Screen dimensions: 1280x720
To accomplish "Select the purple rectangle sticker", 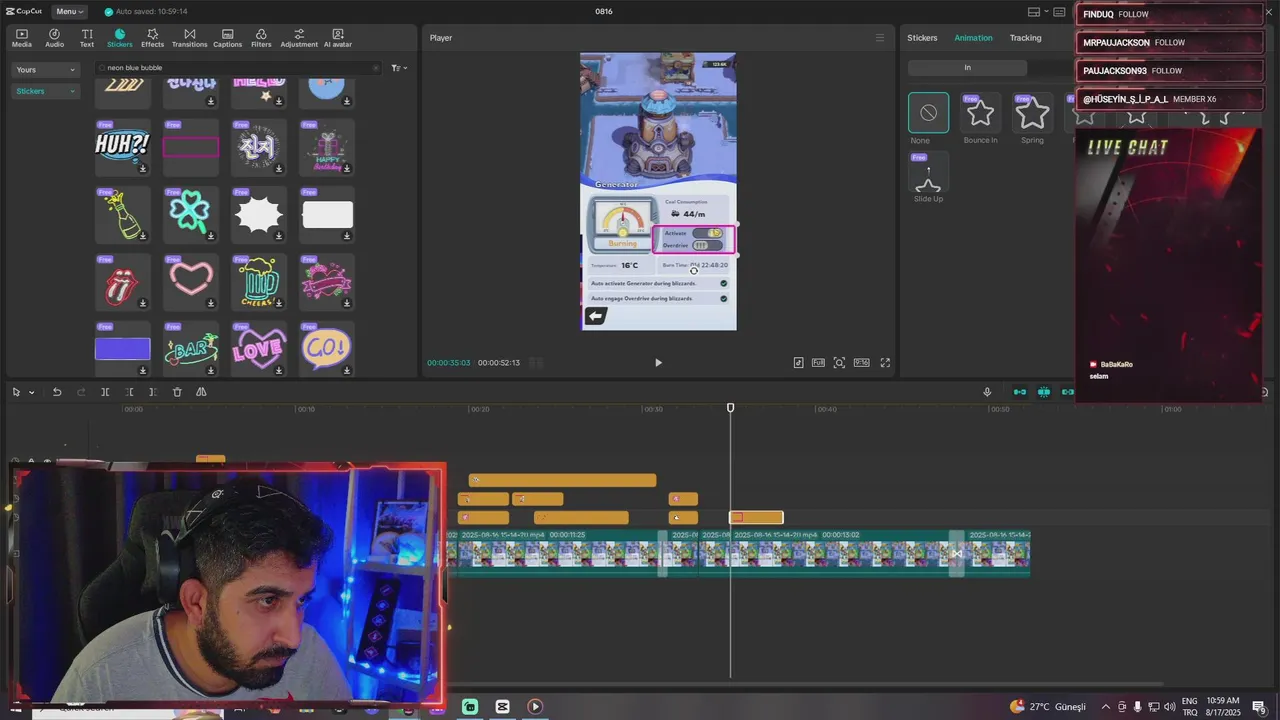I will [x=122, y=349].
